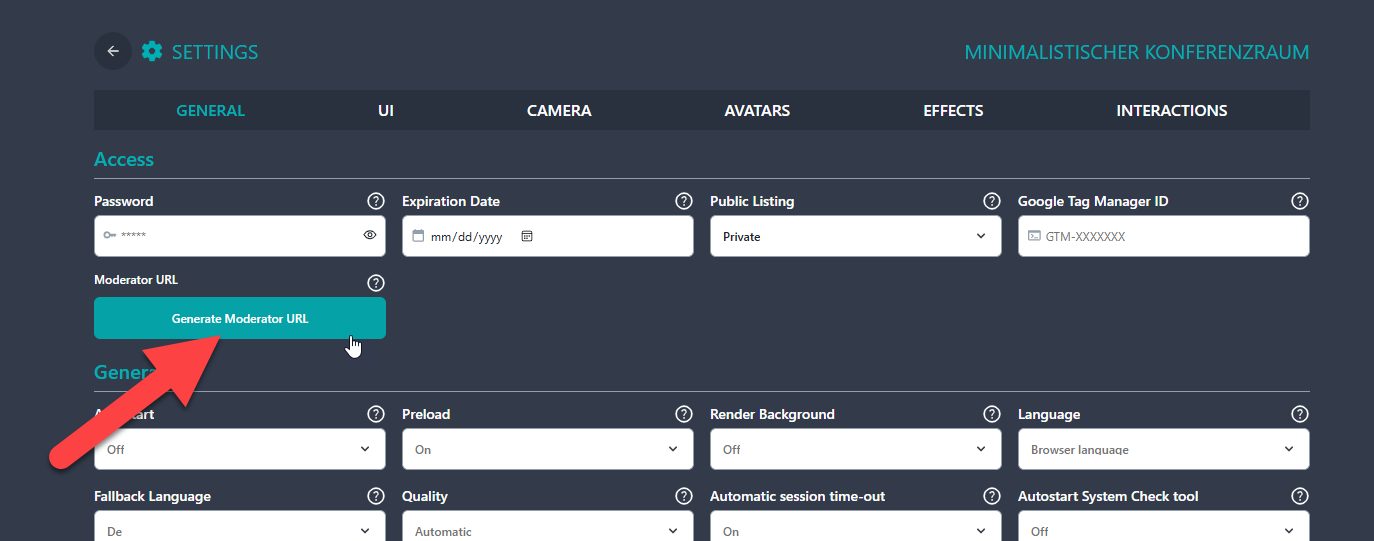Click the Settings gear icon
This screenshot has width=1374, height=541.
152,51
